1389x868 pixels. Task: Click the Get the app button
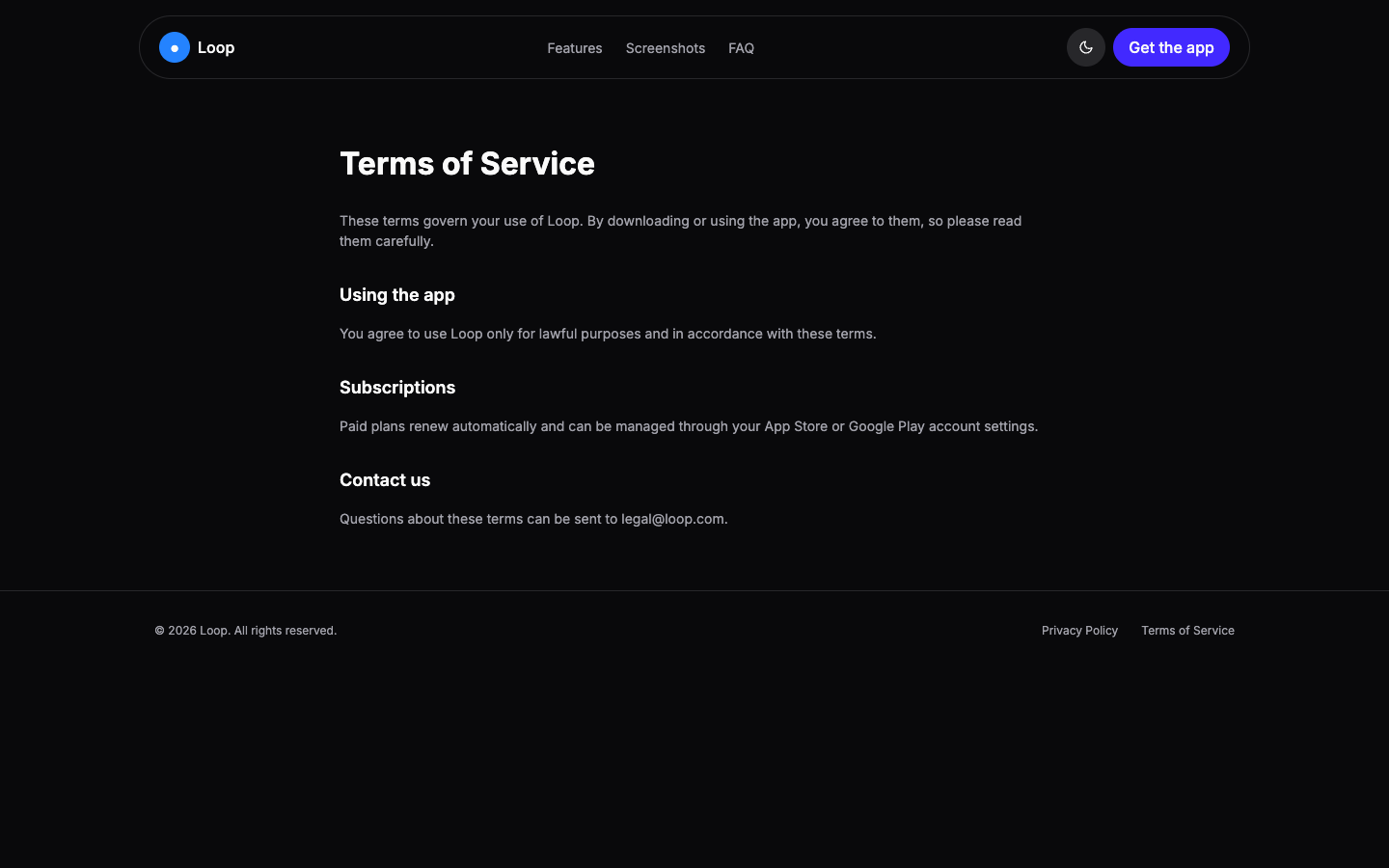(x=1171, y=47)
